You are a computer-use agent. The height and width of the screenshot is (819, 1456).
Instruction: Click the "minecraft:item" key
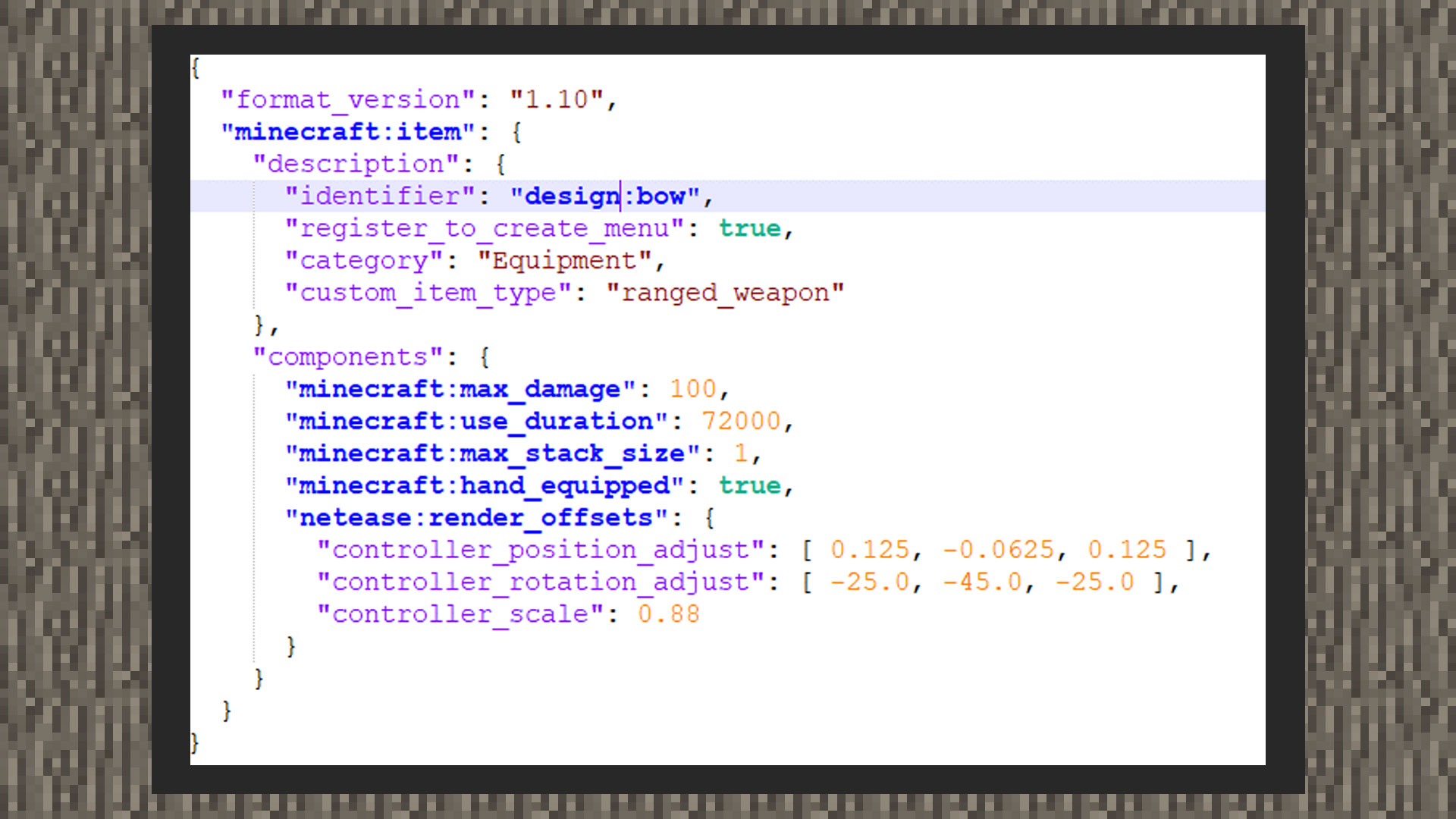[348, 132]
